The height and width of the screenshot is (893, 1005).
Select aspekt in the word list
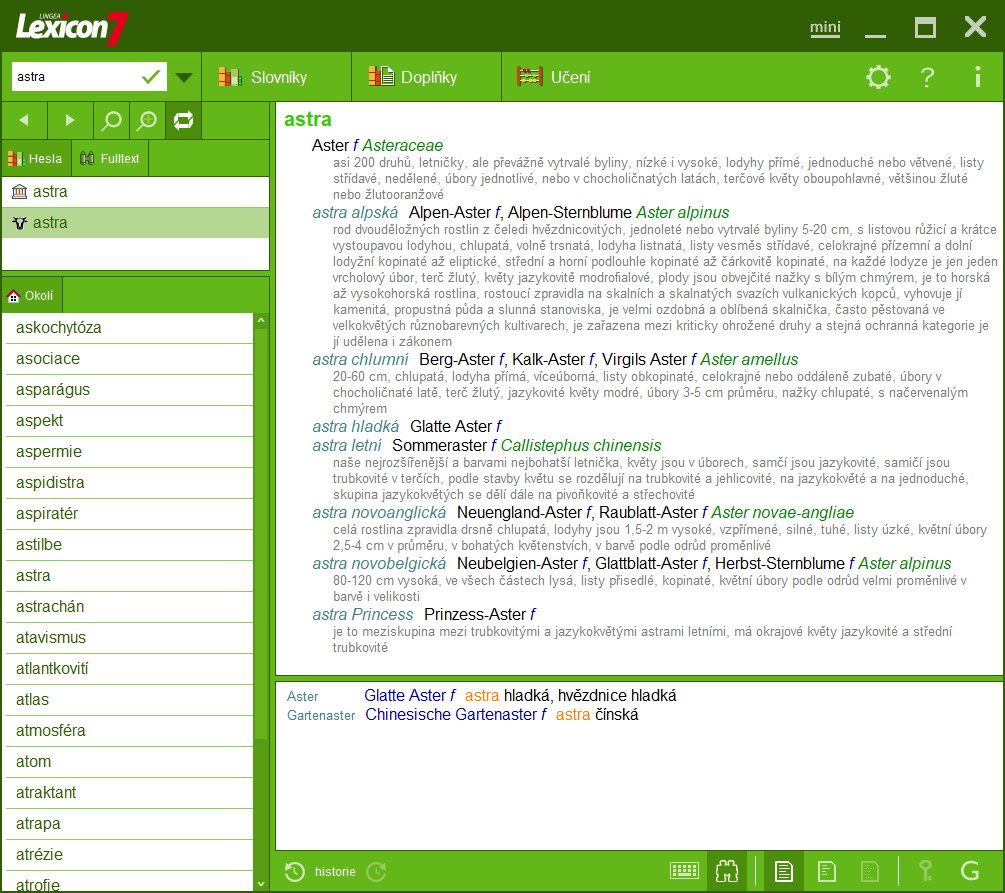128,421
